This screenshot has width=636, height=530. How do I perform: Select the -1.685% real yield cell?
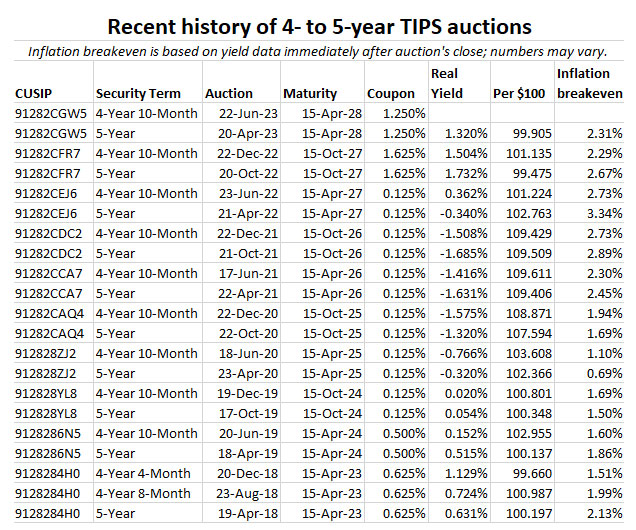click(462, 253)
